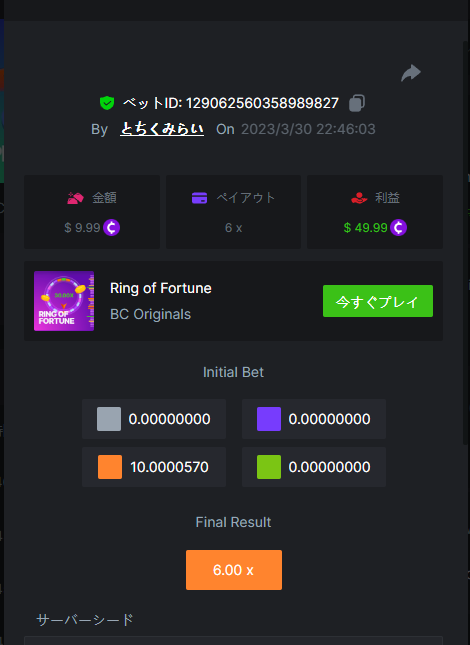The width and height of the screenshot is (470, 645).
Task: Click the orange 6.00 x final result box
Action: tap(234, 570)
